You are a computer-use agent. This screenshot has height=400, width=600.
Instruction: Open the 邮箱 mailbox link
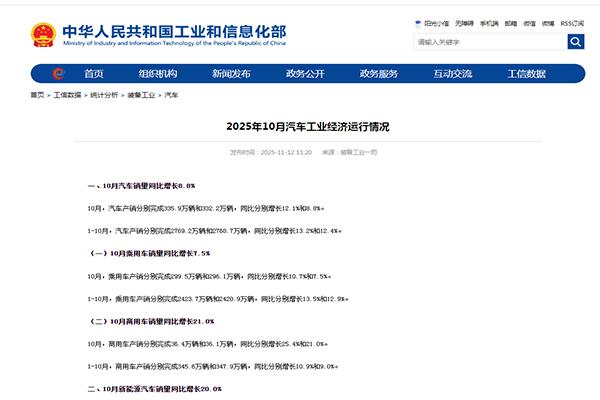[x=511, y=22]
